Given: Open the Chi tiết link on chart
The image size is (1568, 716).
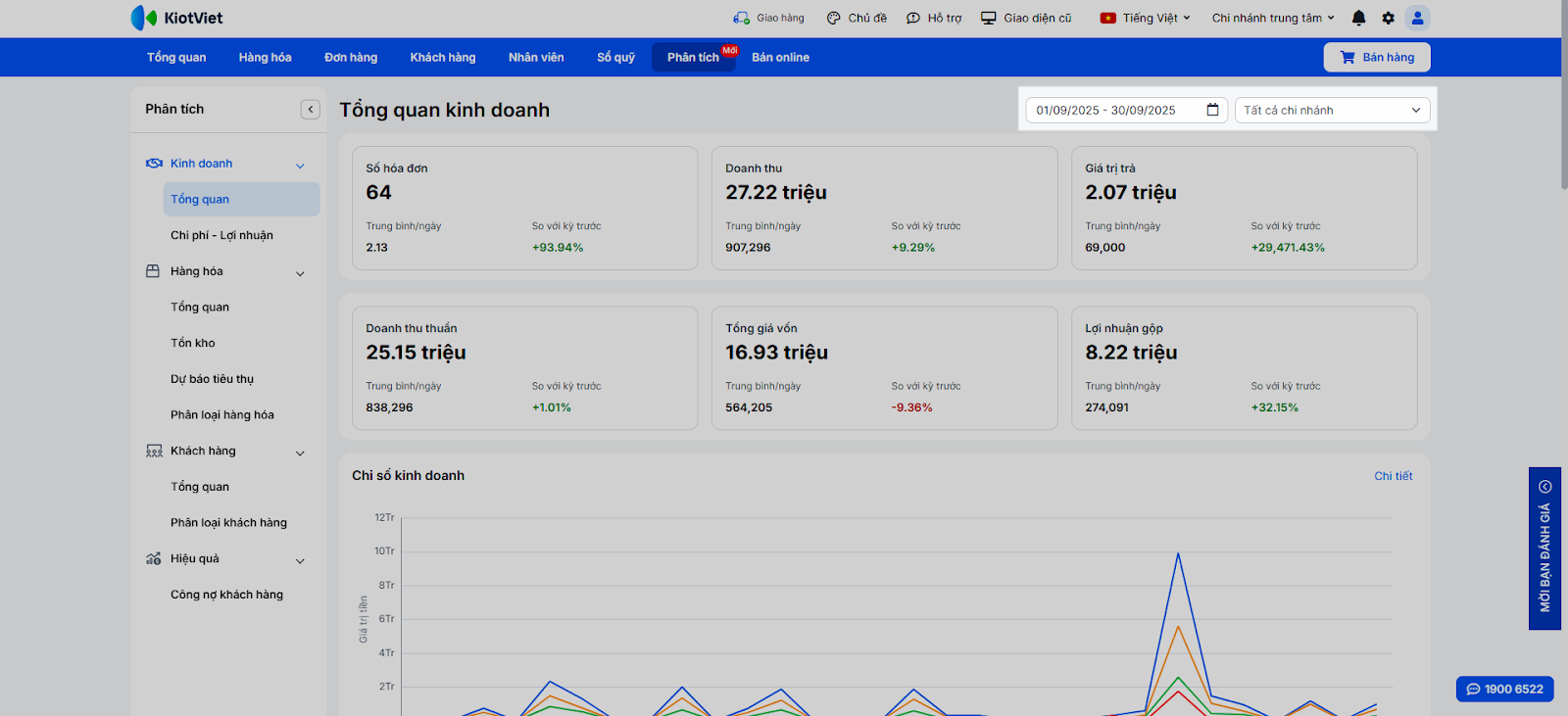Looking at the screenshot, I should coord(1393,476).
